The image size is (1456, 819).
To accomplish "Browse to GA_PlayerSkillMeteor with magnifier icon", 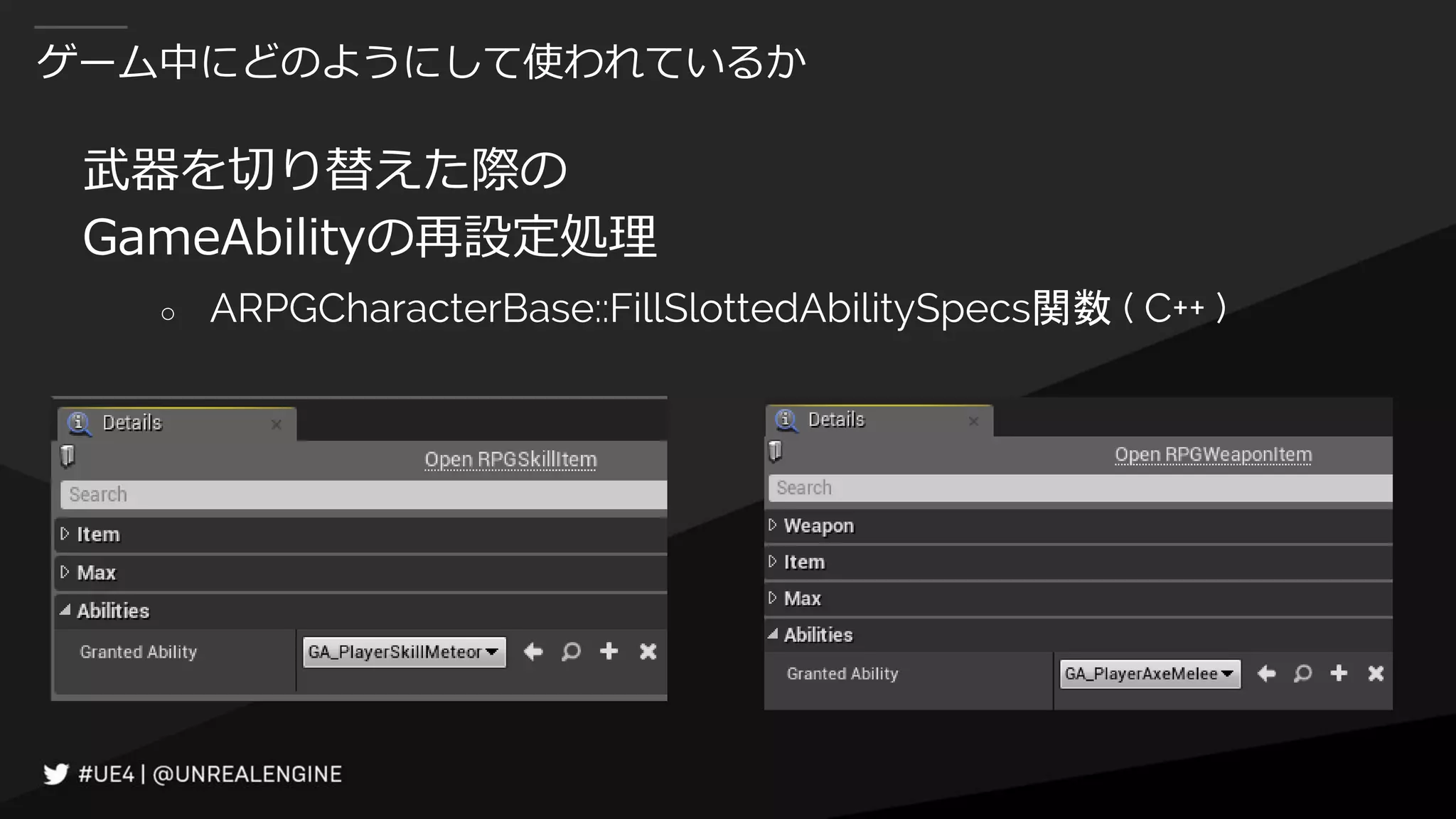I will click(571, 651).
